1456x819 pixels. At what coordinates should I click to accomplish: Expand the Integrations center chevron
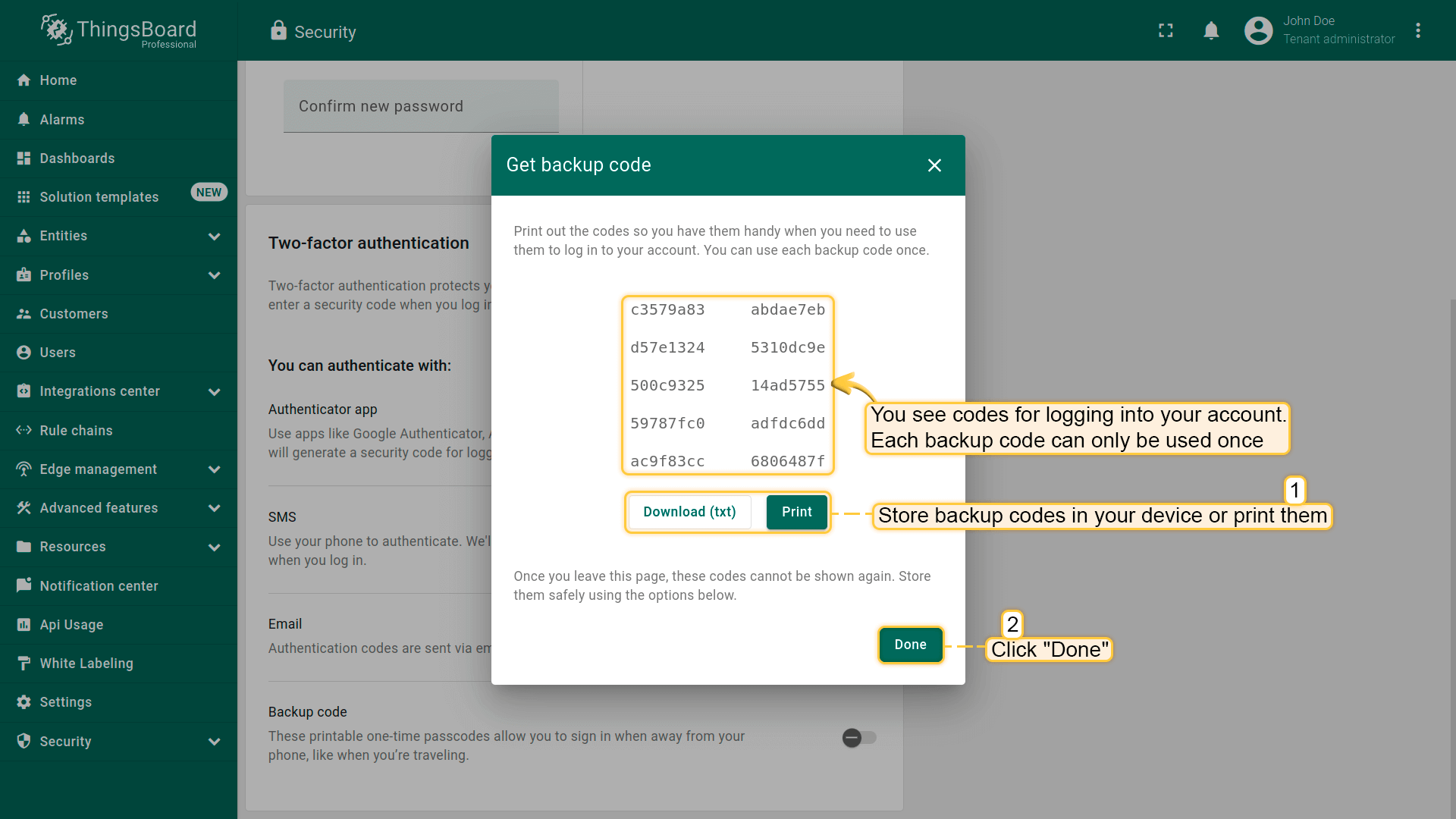click(x=215, y=392)
